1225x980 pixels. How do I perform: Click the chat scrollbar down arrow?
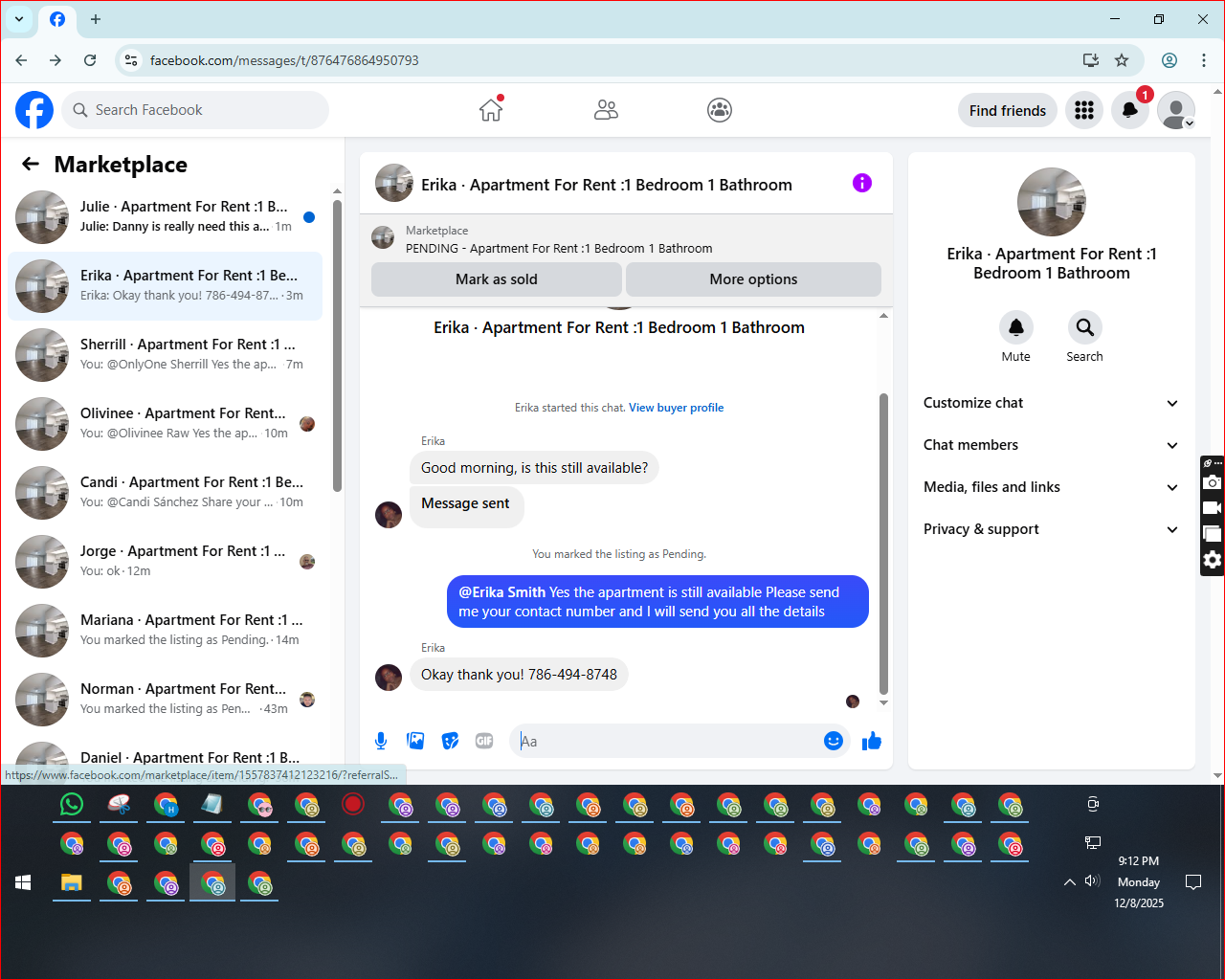(x=883, y=702)
